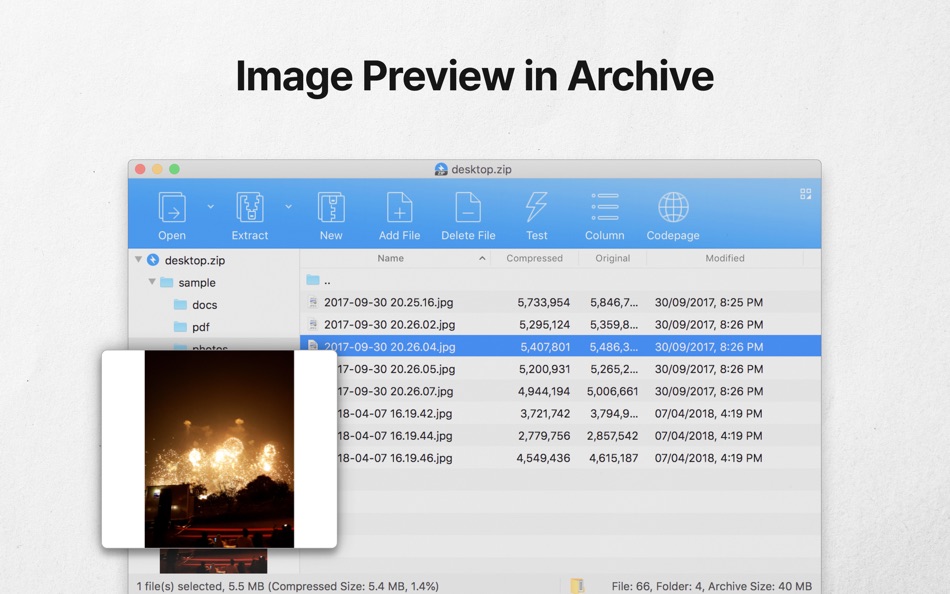Image resolution: width=950 pixels, height=594 pixels.
Task: Test the archive using the lightning icon
Action: tap(537, 207)
